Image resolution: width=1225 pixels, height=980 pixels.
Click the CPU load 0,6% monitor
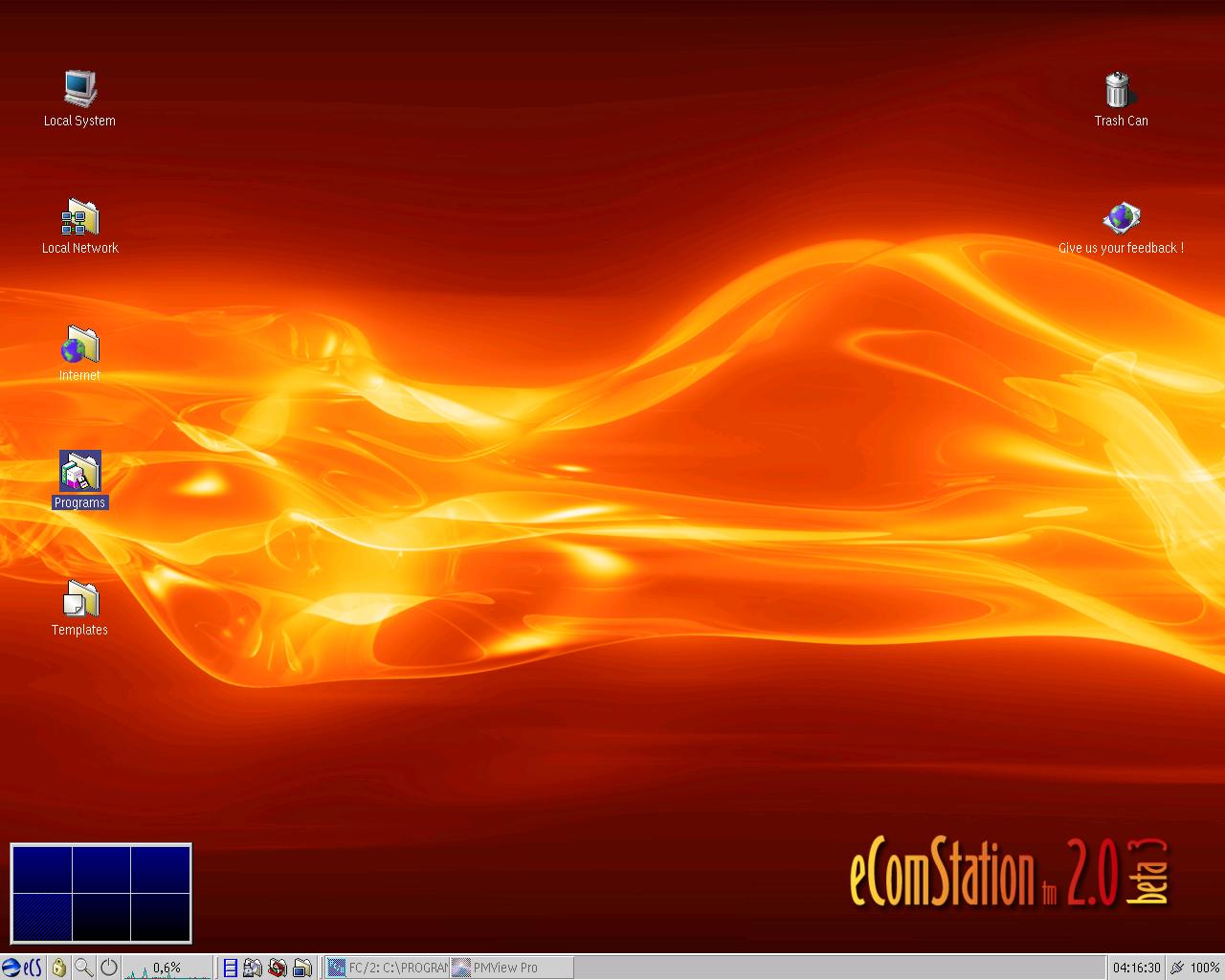pyautogui.click(x=167, y=969)
